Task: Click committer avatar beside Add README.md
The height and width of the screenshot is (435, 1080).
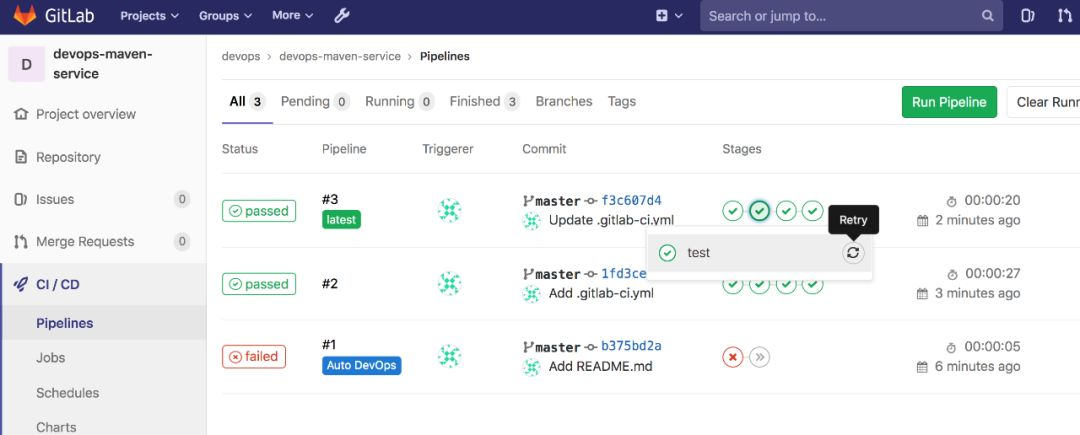Action: tap(531, 366)
